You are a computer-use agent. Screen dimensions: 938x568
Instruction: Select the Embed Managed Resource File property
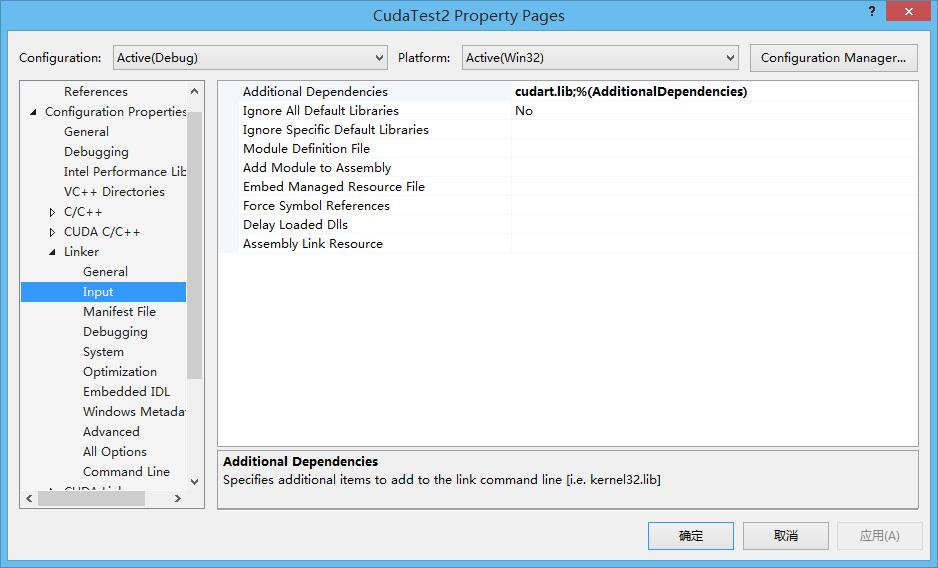pos(334,187)
